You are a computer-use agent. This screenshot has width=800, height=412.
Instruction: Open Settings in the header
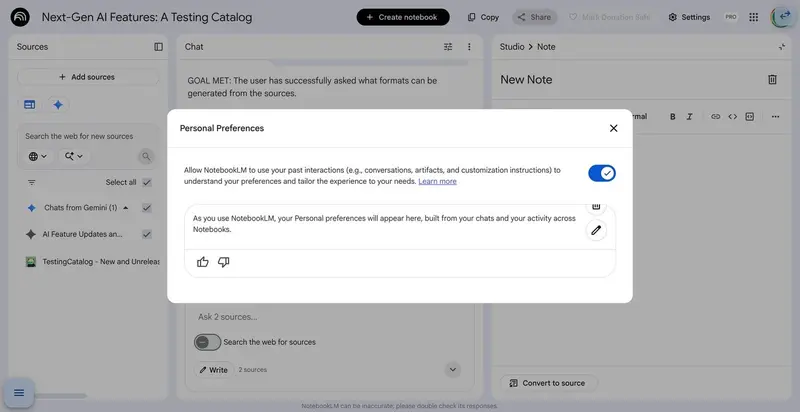(x=689, y=17)
